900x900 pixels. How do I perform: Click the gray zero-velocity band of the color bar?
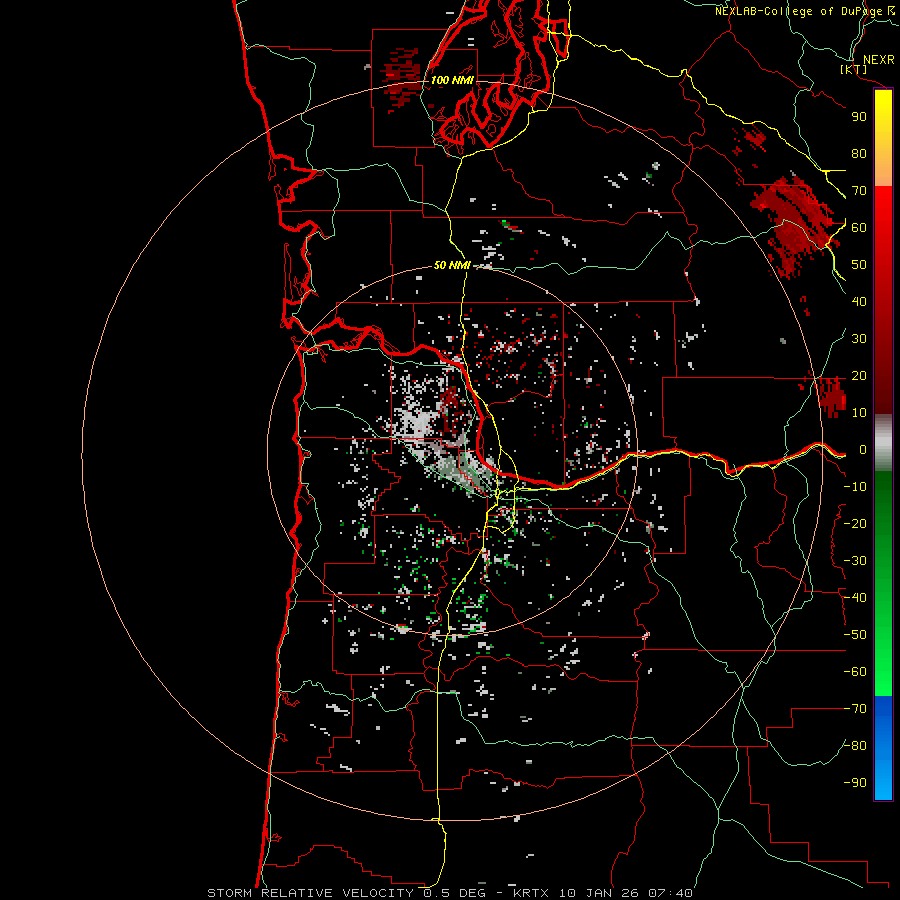click(x=883, y=443)
